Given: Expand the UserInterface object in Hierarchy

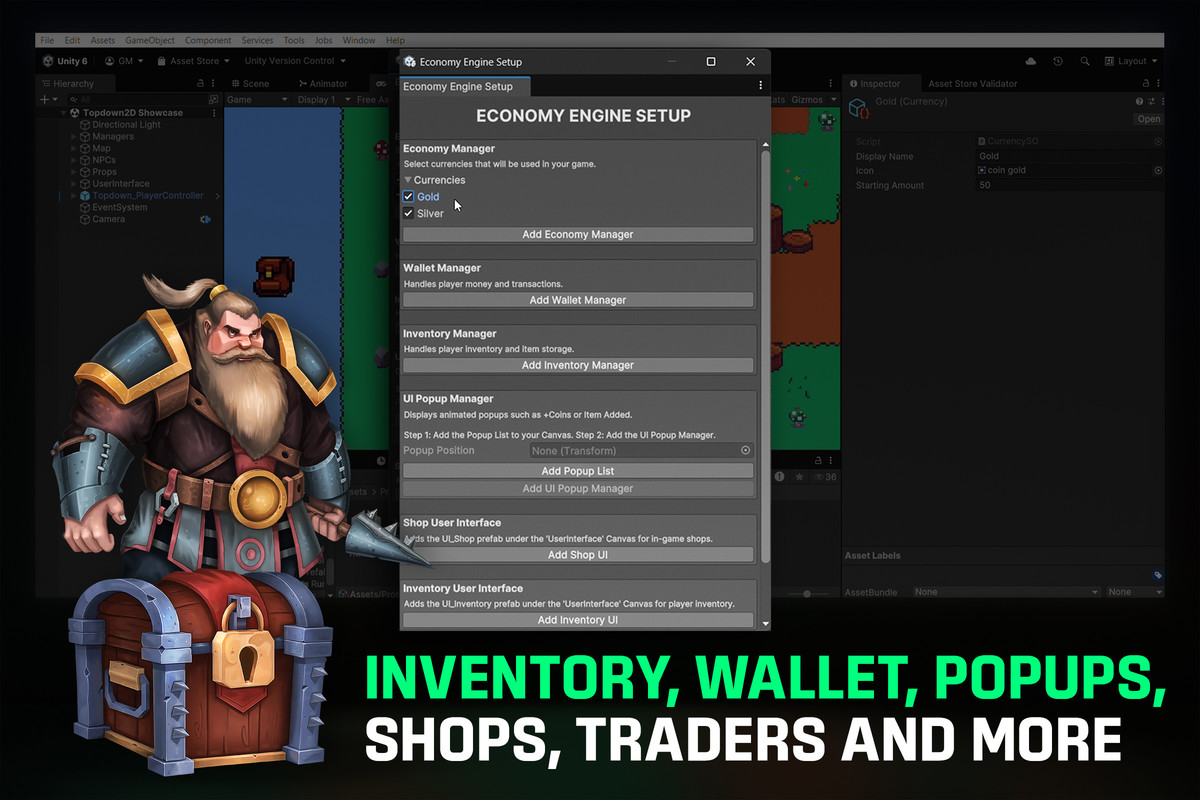Looking at the screenshot, I should pos(73,184).
